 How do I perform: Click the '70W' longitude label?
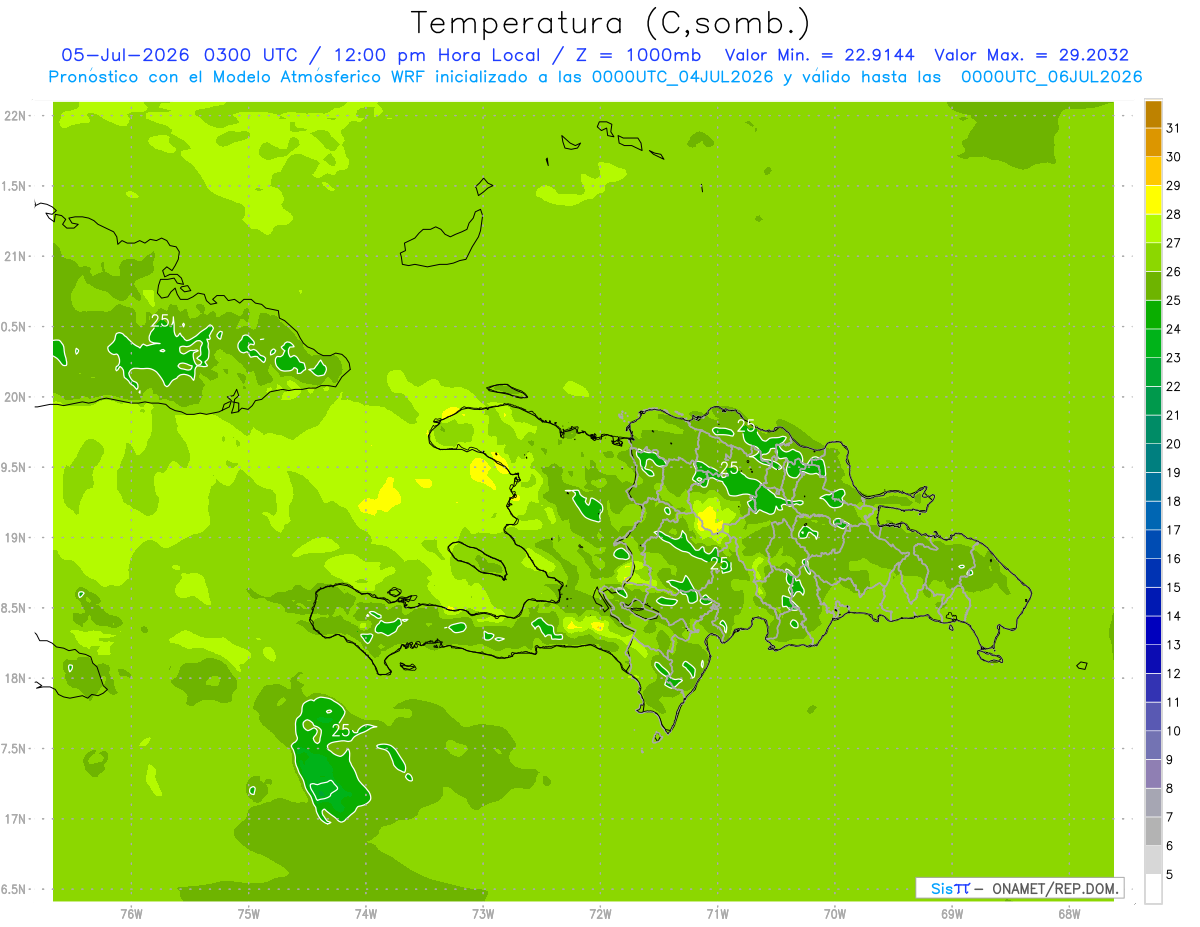[835, 914]
